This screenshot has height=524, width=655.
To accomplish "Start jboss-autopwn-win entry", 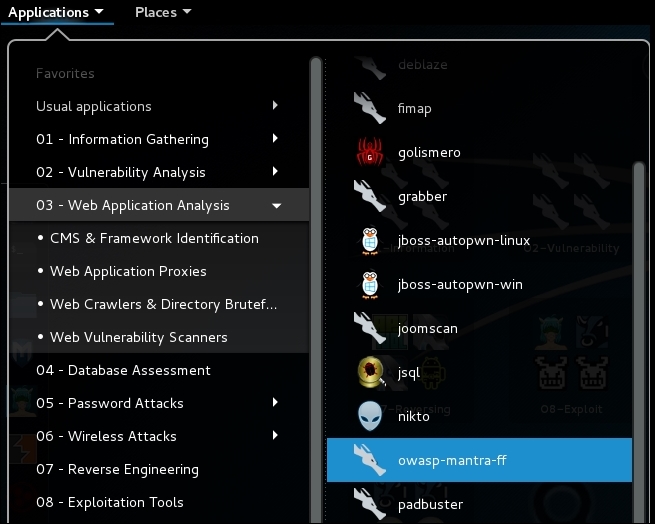I will pos(479,284).
